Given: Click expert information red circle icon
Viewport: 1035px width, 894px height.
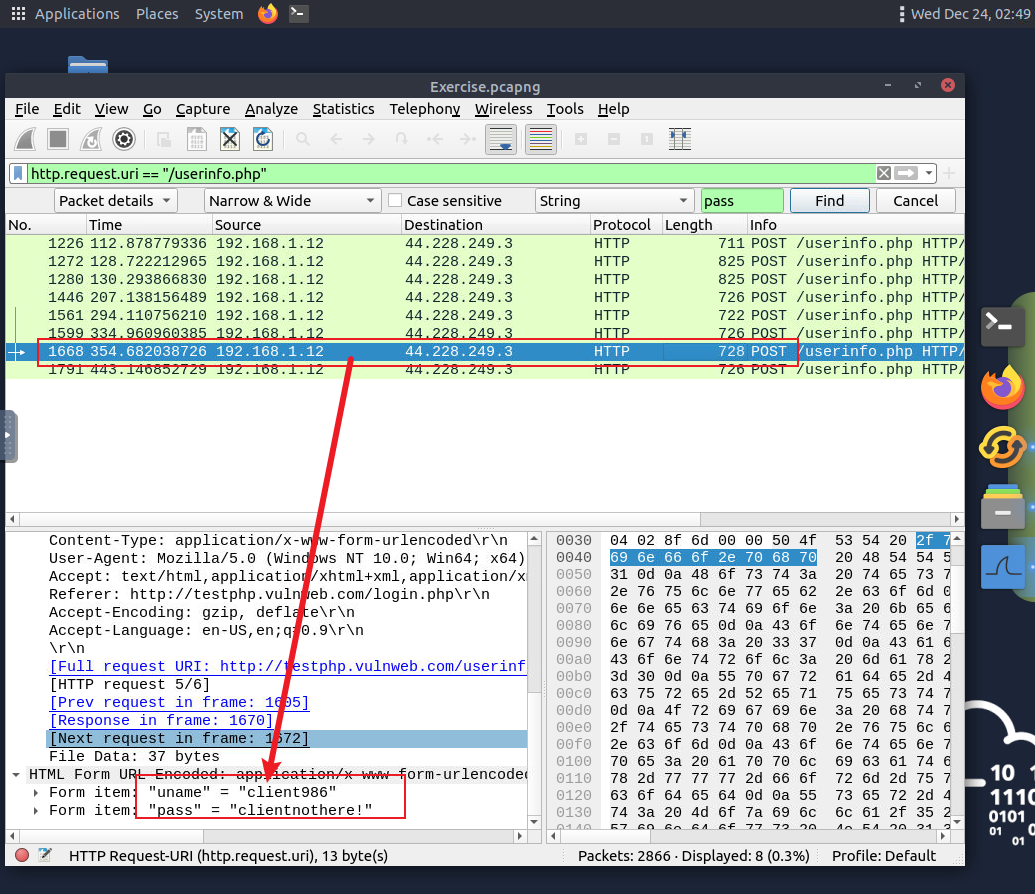Looking at the screenshot, I should (x=22, y=856).
